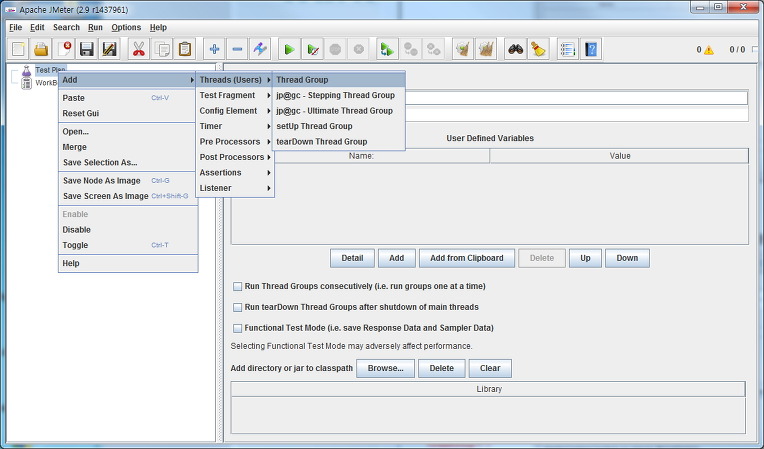Click the Clear All brooms icon
This screenshot has width=764, height=449.
486,49
